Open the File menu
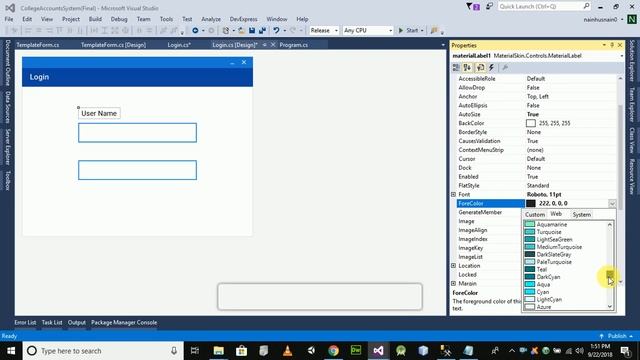The height and width of the screenshot is (360, 640). pos(9,19)
